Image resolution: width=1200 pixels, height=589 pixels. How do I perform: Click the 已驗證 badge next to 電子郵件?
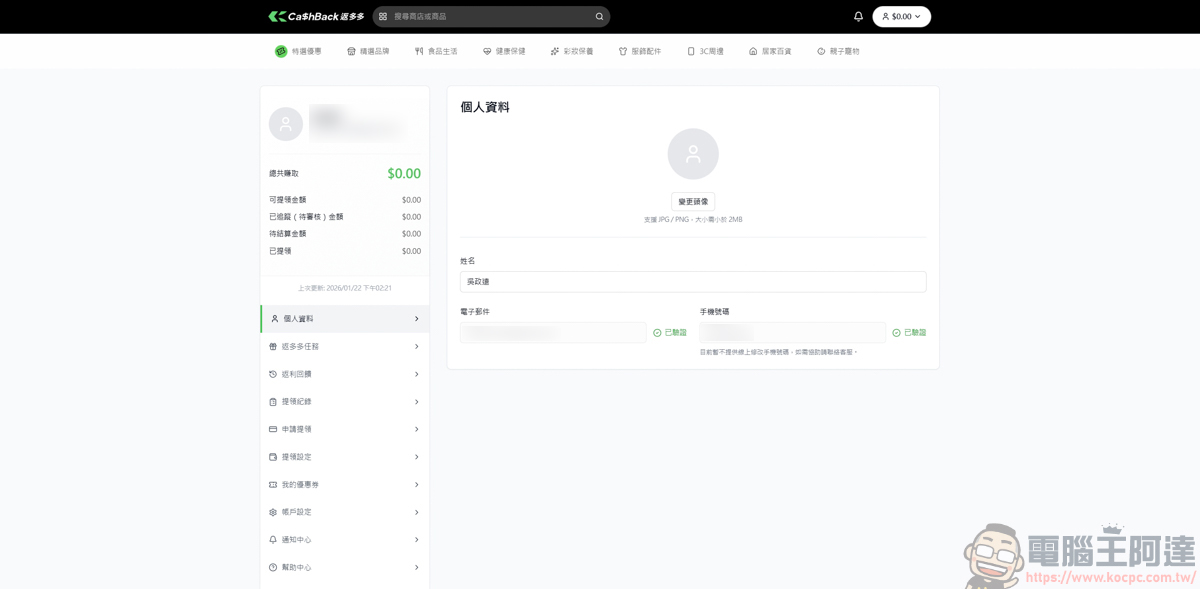(x=668, y=331)
